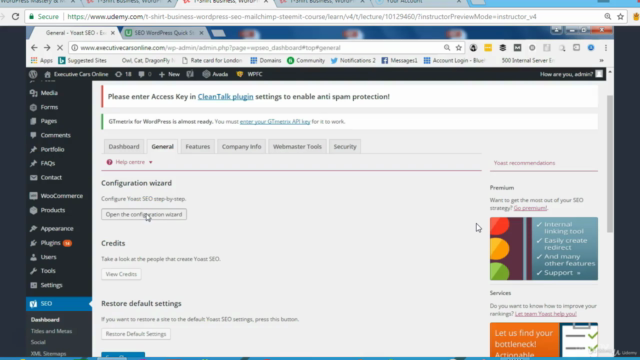Open the Domains bookmark
This screenshot has width=640, height=360.
(x=265, y=60)
